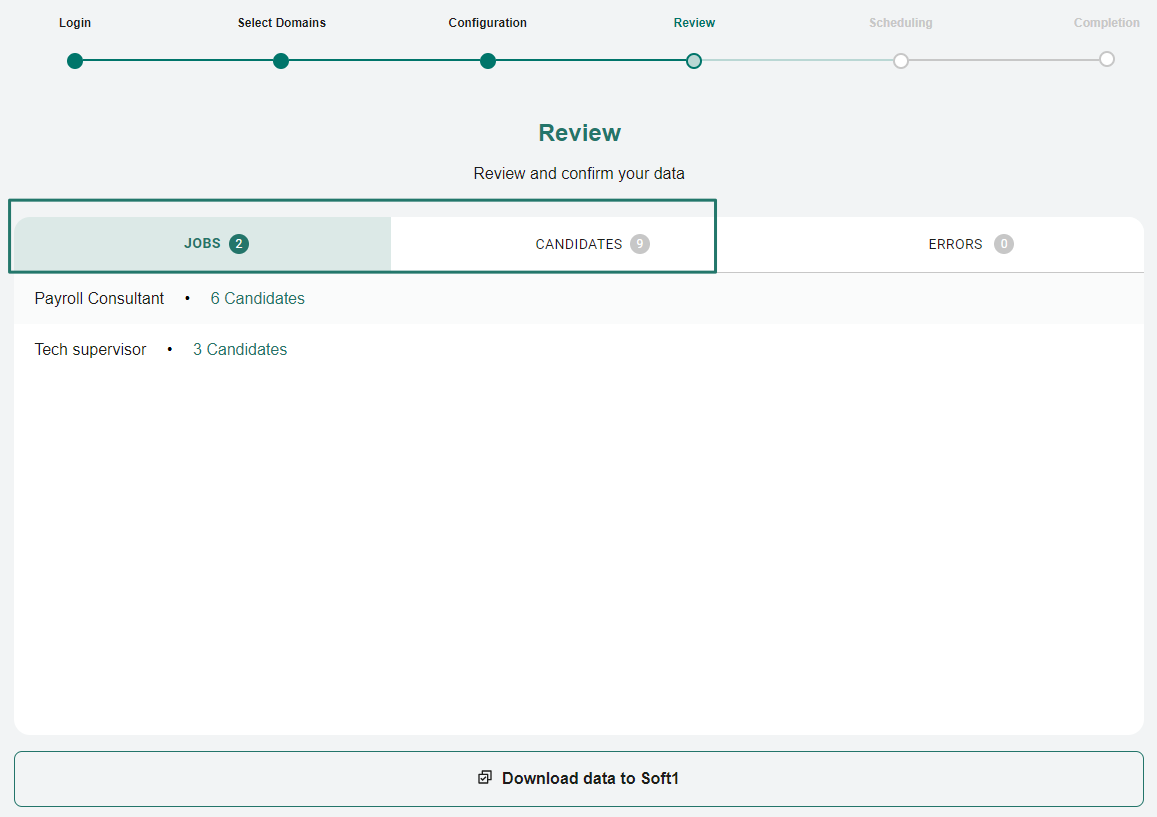Click the Completion step circle
1157x817 pixels.
(x=1107, y=59)
